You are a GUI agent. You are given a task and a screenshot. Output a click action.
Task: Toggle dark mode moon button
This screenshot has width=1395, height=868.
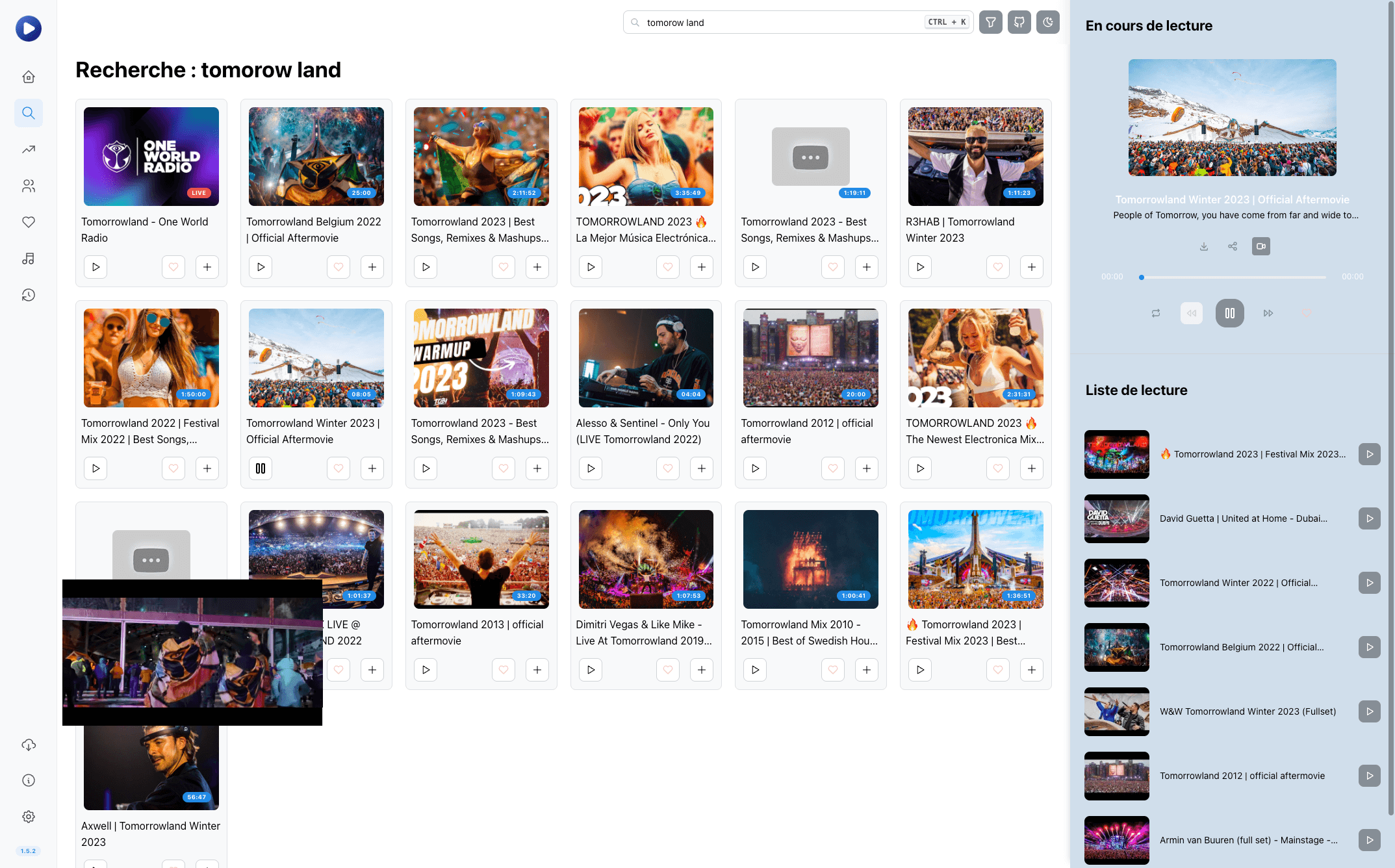(x=1047, y=22)
